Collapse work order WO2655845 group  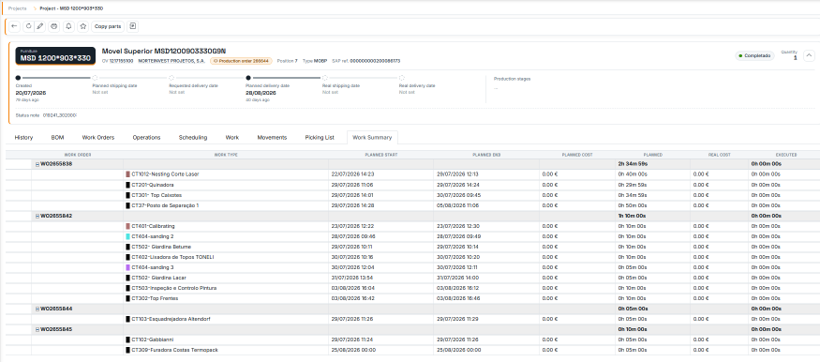[37, 330]
